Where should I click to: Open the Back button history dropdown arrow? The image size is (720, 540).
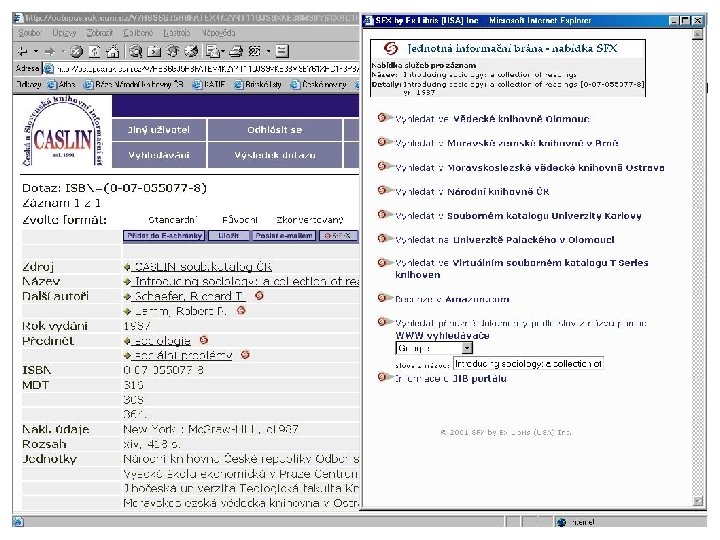[35, 51]
